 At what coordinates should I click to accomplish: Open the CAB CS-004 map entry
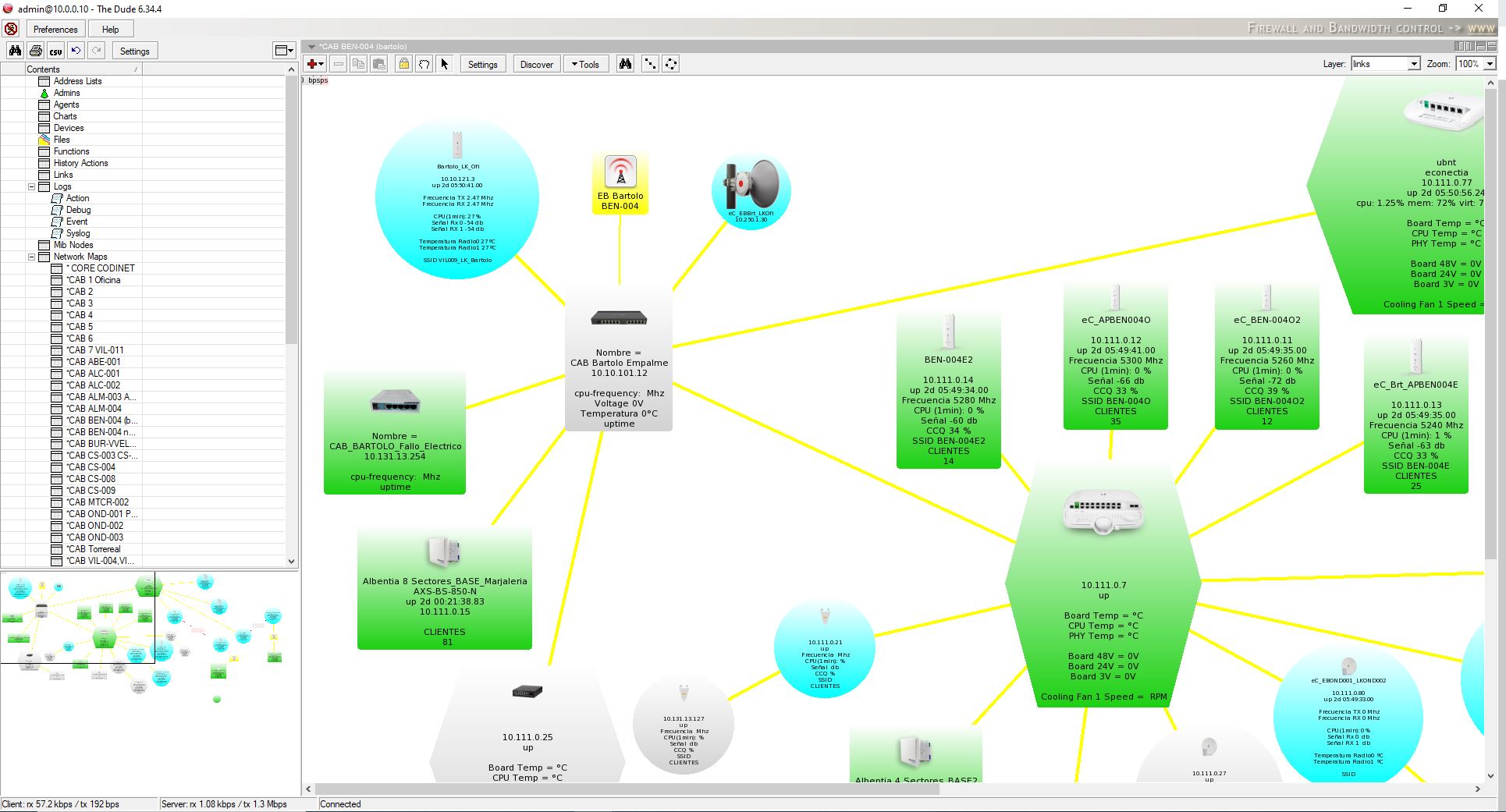click(91, 467)
